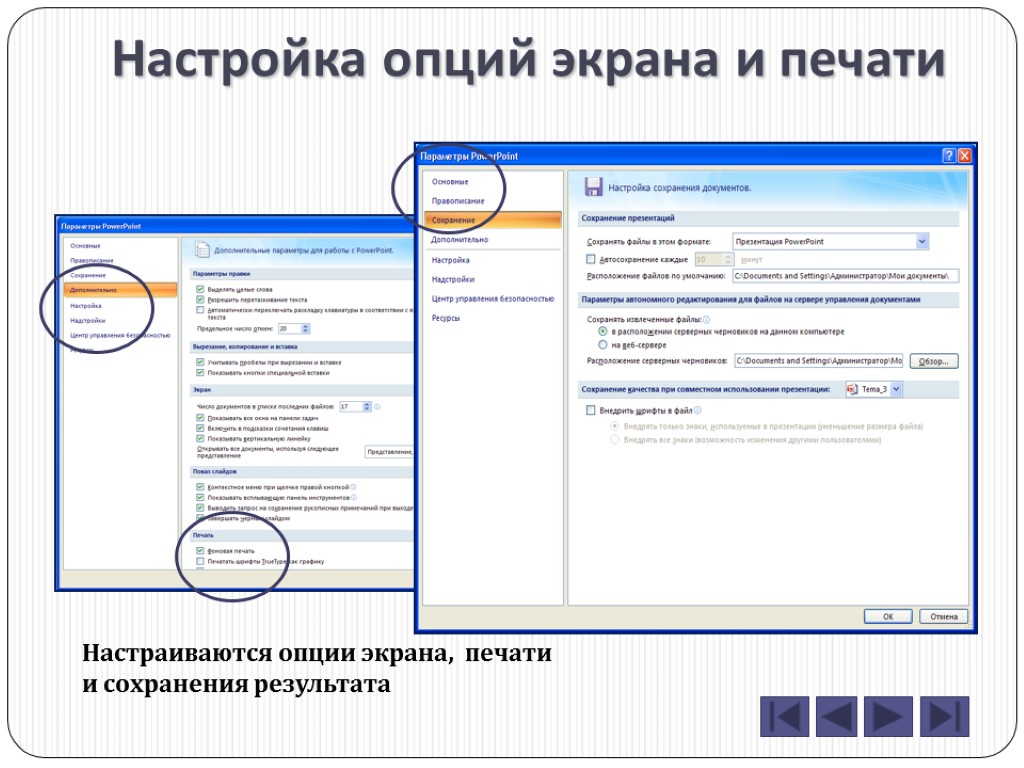Click info icon beside Внедрить шрифты в файл

coord(697,410)
